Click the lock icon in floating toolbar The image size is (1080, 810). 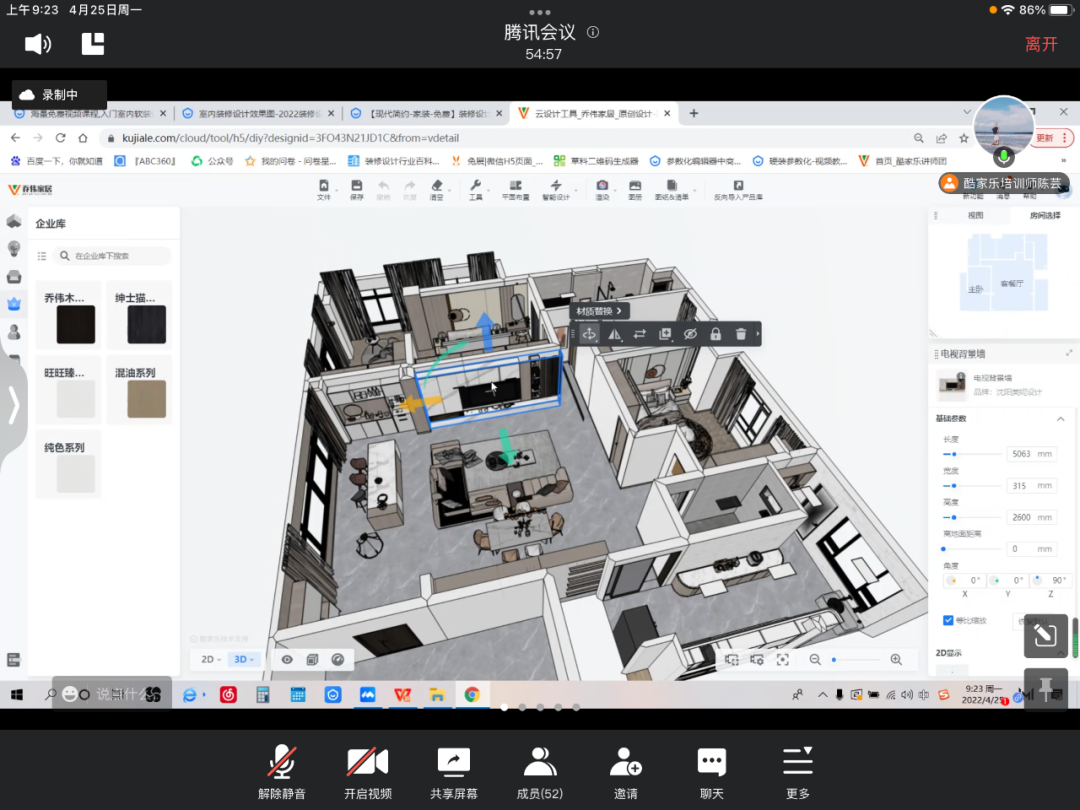coord(715,334)
